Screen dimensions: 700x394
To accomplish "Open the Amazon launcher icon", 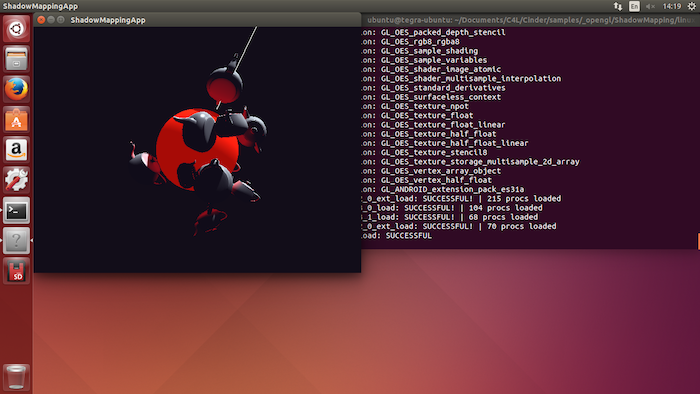I will tap(17, 149).
